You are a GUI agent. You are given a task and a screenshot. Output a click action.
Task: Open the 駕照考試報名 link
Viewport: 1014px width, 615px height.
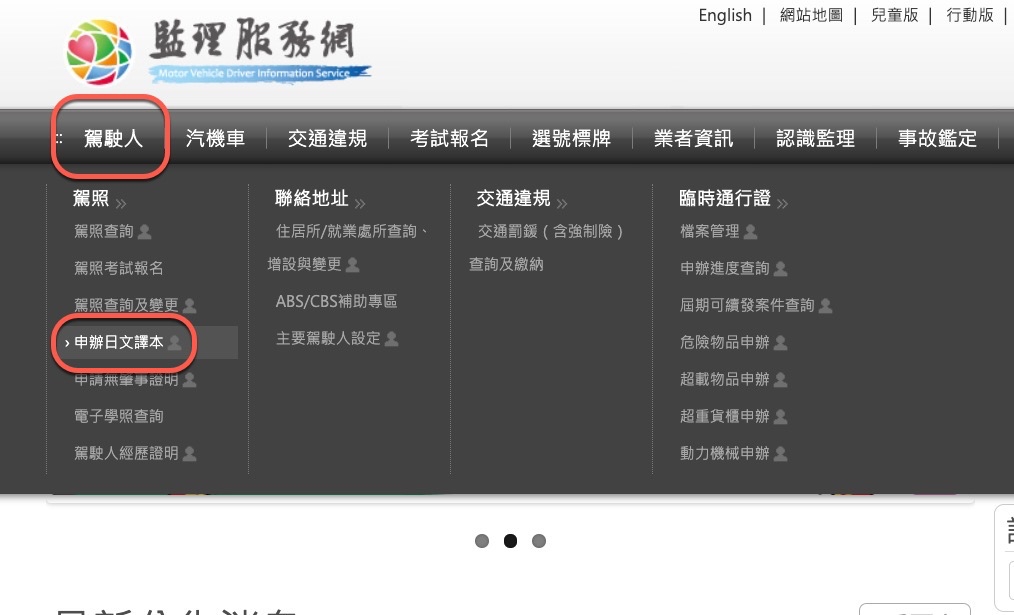point(119,269)
